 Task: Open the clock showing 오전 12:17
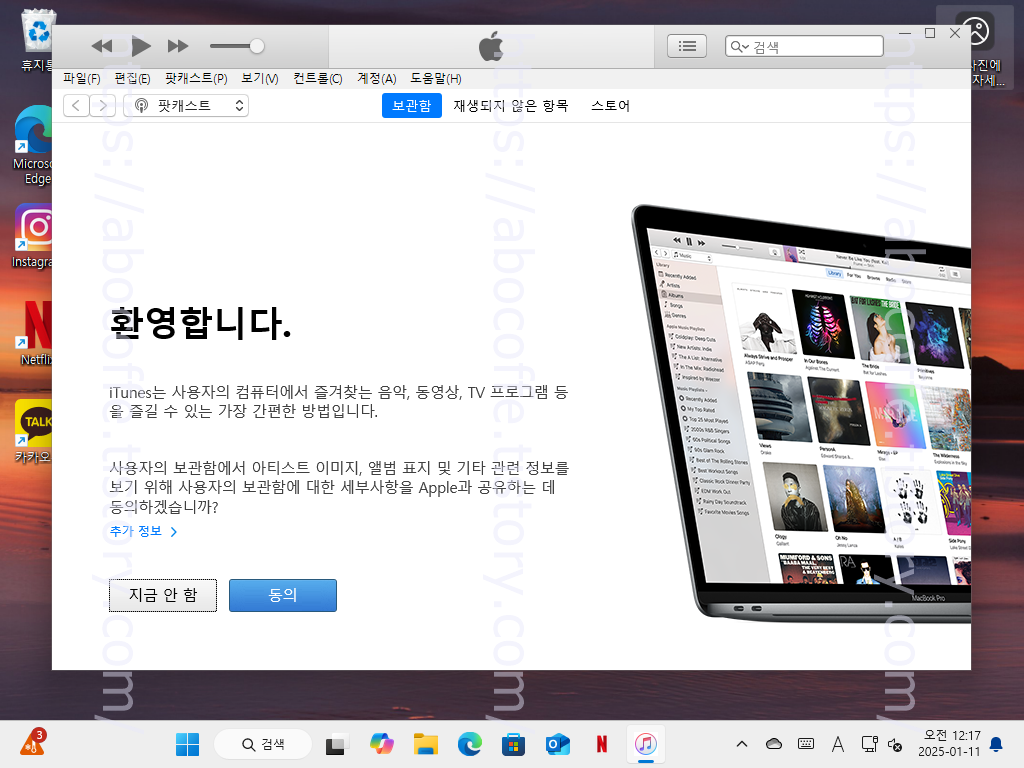click(949, 744)
